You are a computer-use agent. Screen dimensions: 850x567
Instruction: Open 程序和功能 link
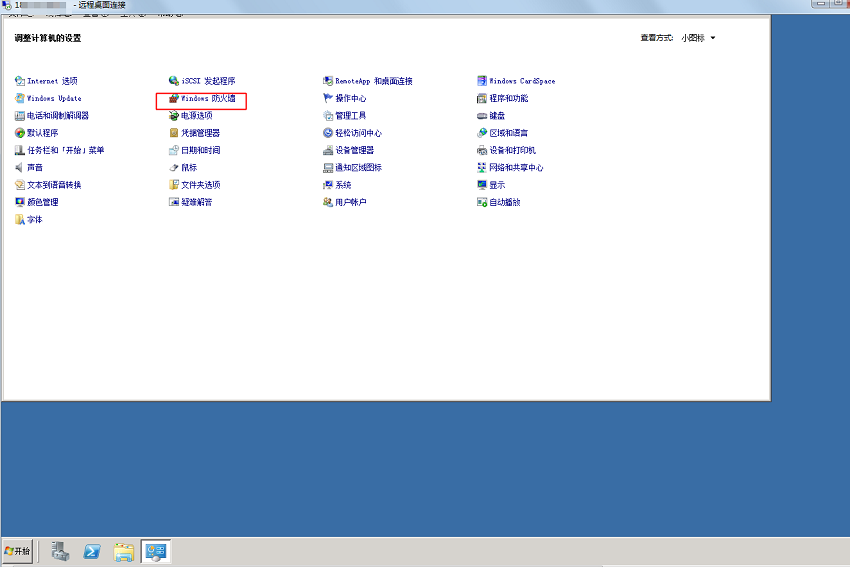[x=508, y=99]
